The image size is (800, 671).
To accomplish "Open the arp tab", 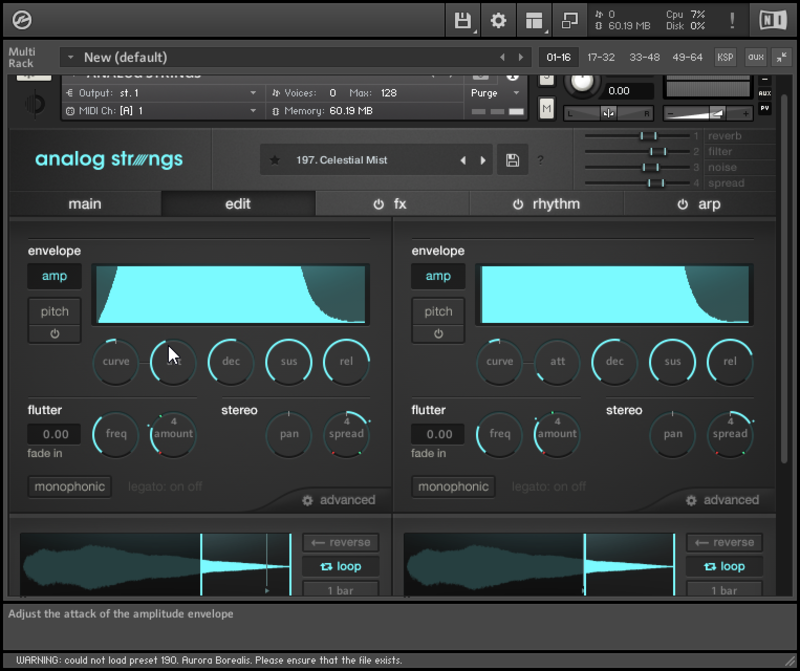I will [x=709, y=204].
